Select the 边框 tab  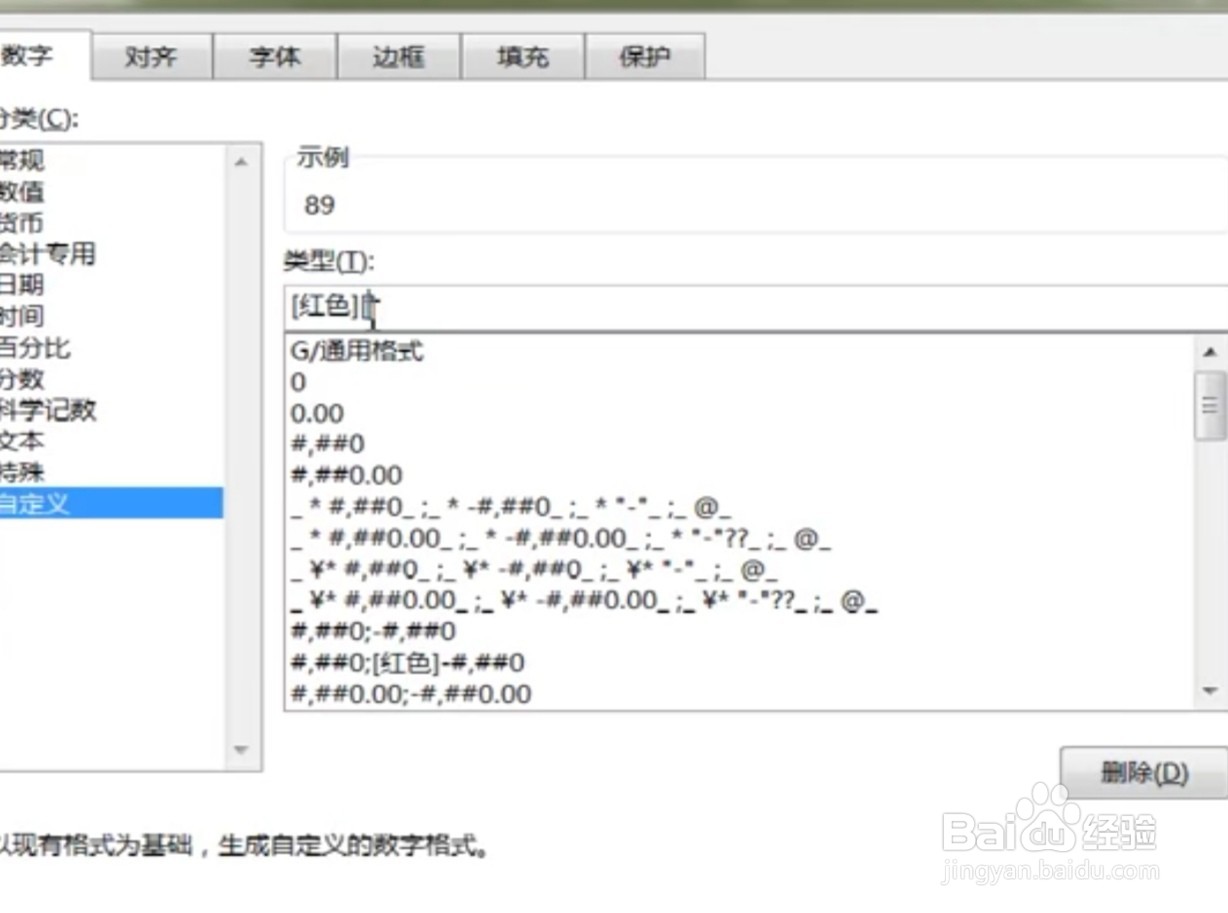398,57
